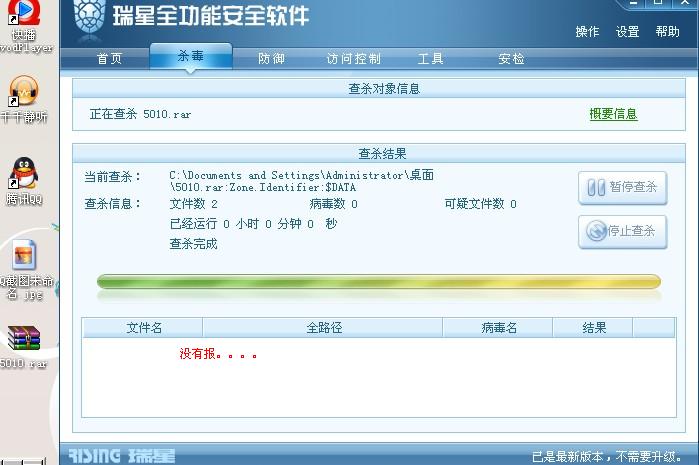
Task: Click the scan progress bar
Action: pyautogui.click(x=378, y=282)
